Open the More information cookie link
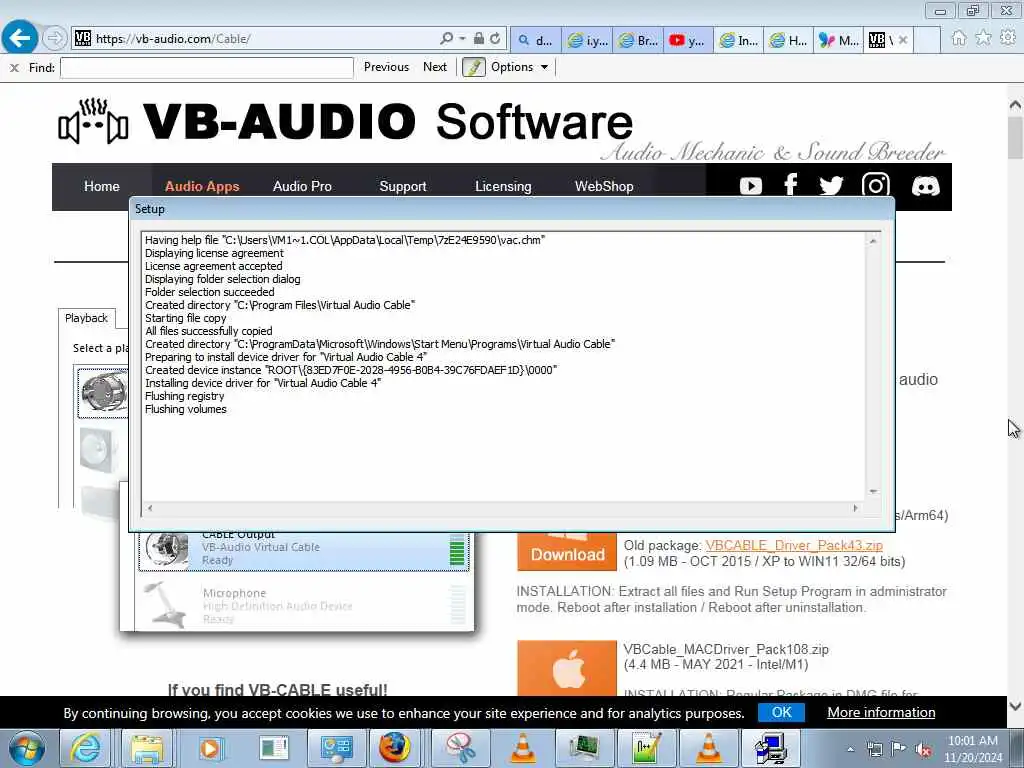The width and height of the screenshot is (1024, 768). (881, 712)
